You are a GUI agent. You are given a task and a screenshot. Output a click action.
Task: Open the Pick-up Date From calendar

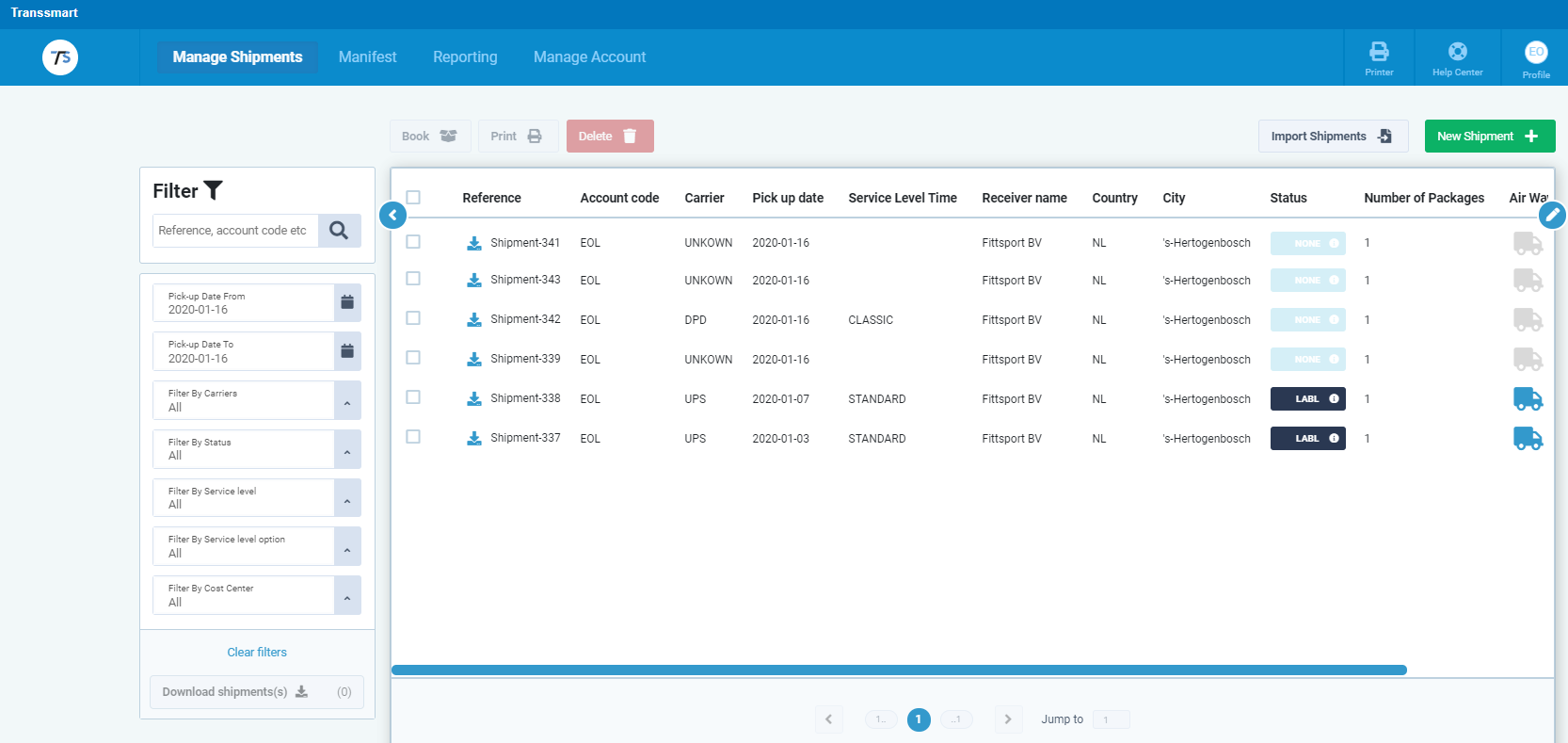coord(347,303)
